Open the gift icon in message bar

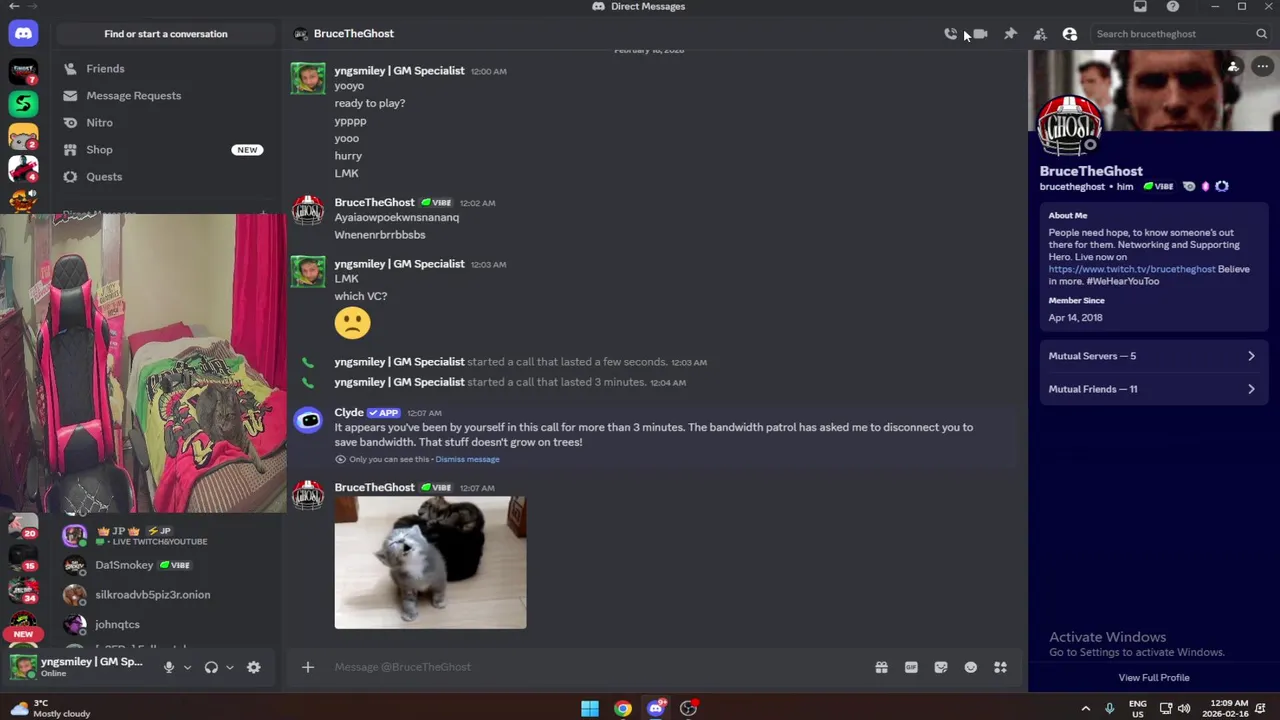point(882,667)
